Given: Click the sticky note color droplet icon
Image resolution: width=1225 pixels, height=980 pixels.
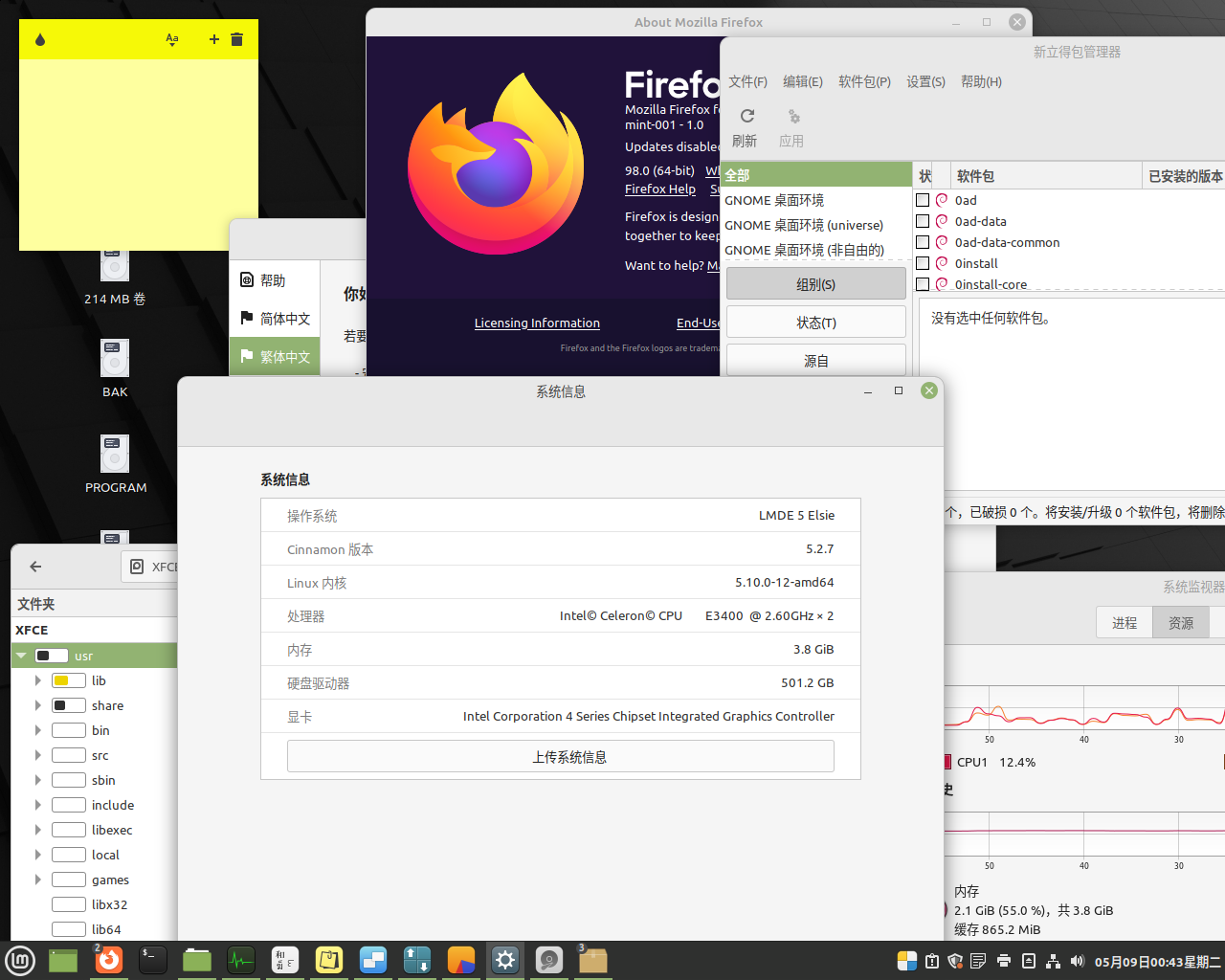Looking at the screenshot, I should click(x=40, y=39).
